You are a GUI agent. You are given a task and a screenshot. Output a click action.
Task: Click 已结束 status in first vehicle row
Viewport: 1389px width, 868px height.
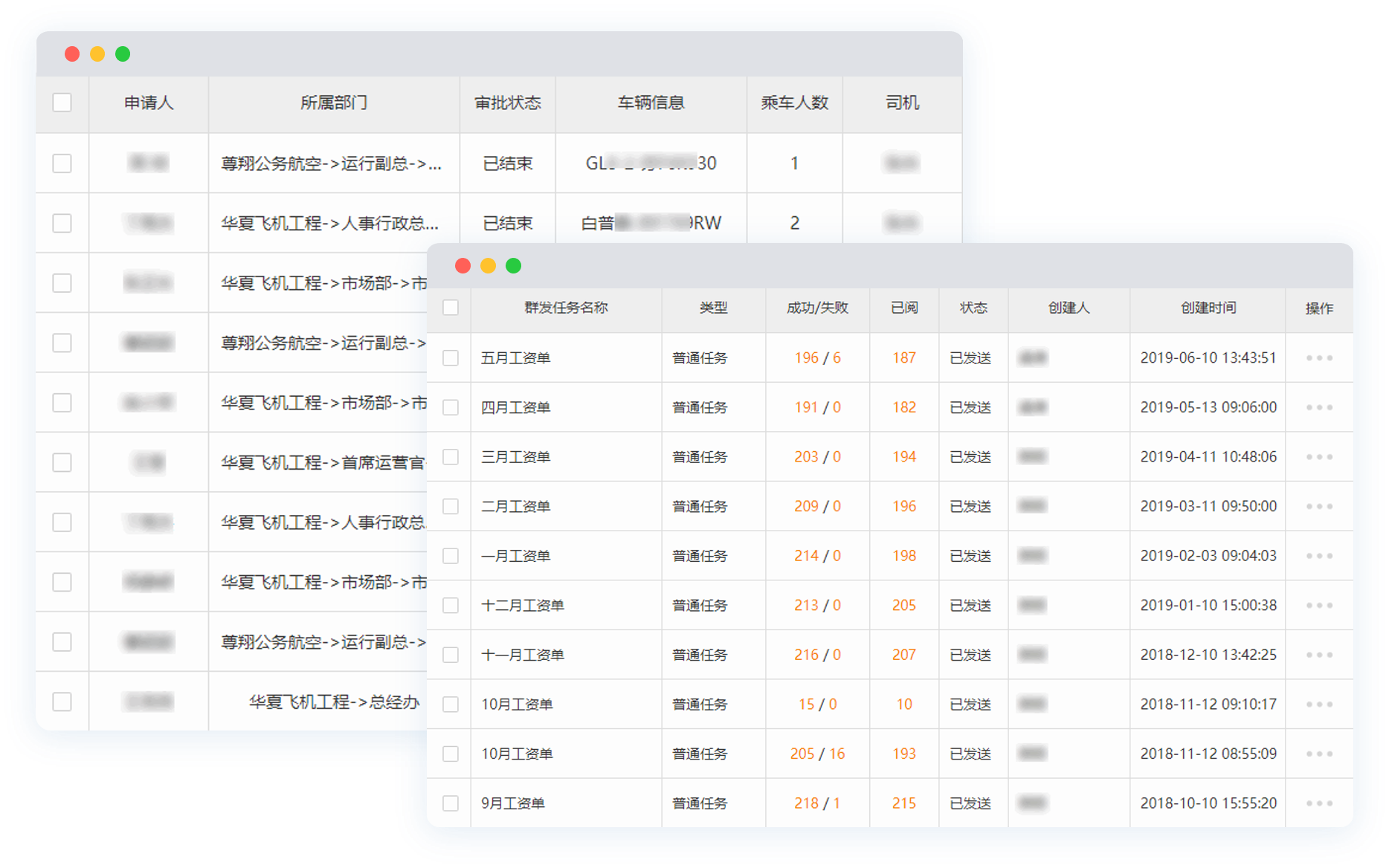[508, 163]
